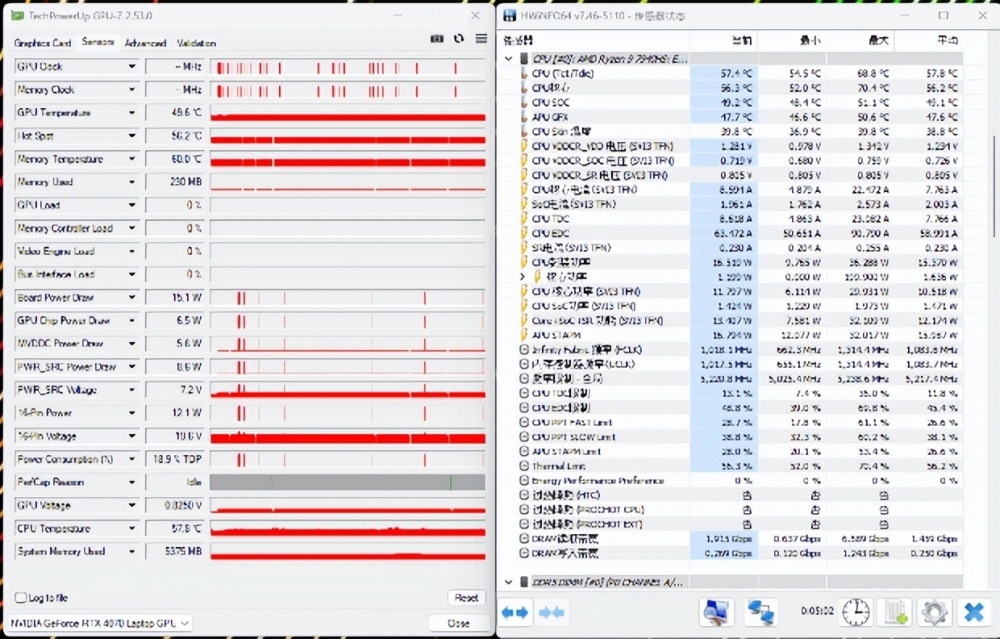Click the PerfCap Reason gray graph bar
1000x639 pixels.
(x=348, y=482)
